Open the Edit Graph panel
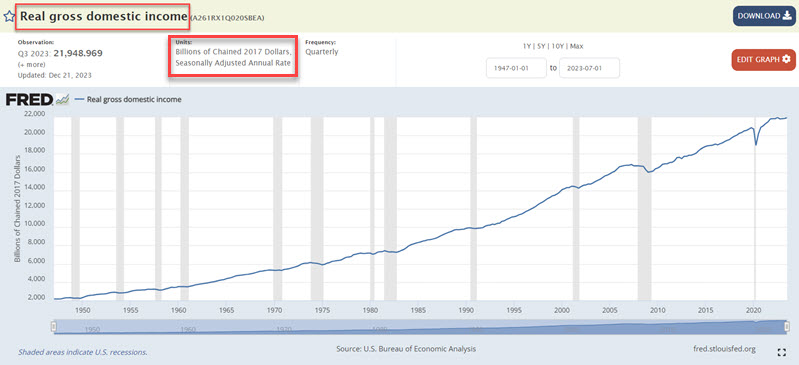Viewport: 799px width, 365px height. pos(763,60)
